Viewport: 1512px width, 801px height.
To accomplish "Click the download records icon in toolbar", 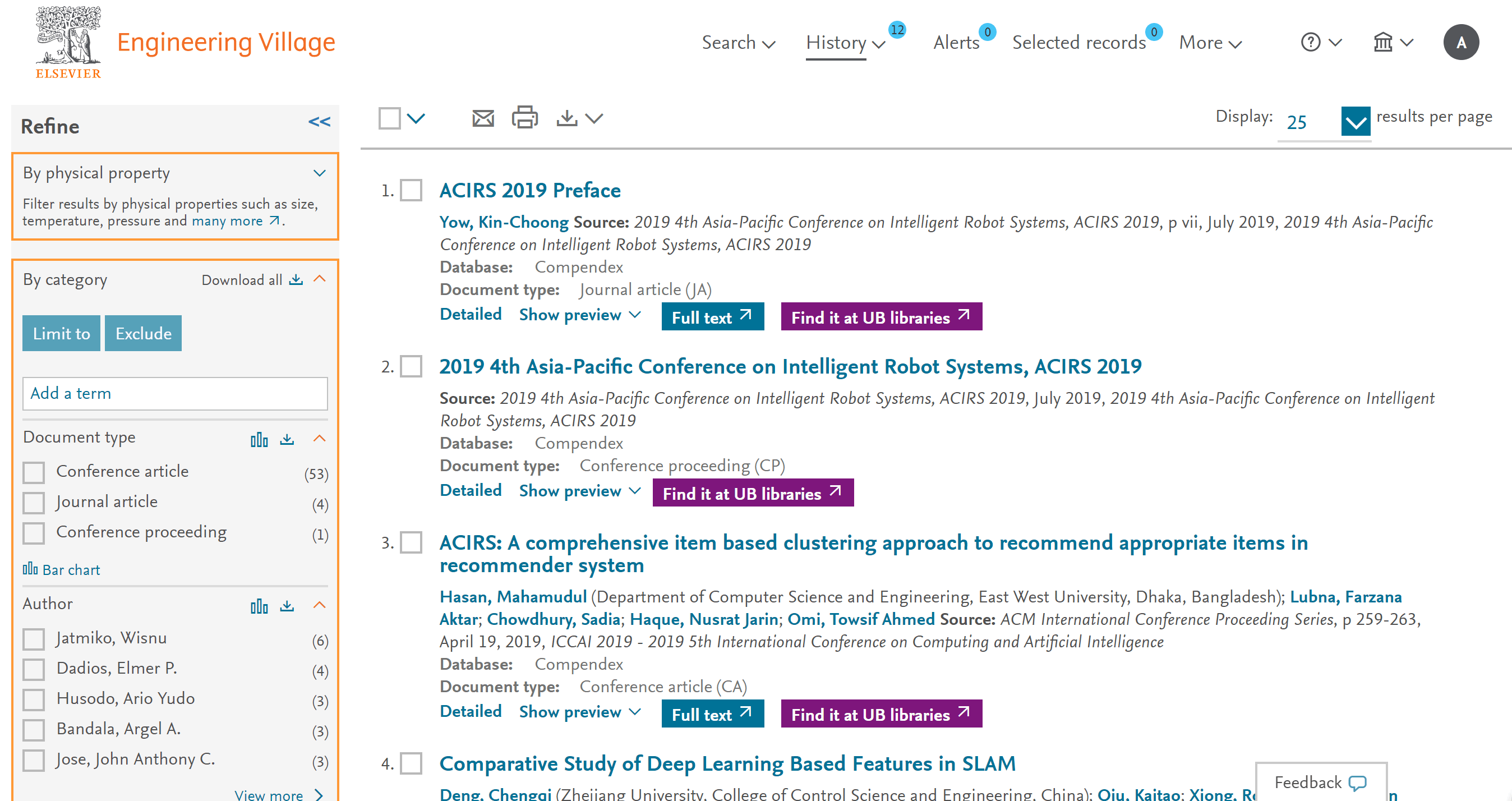I will pos(566,117).
